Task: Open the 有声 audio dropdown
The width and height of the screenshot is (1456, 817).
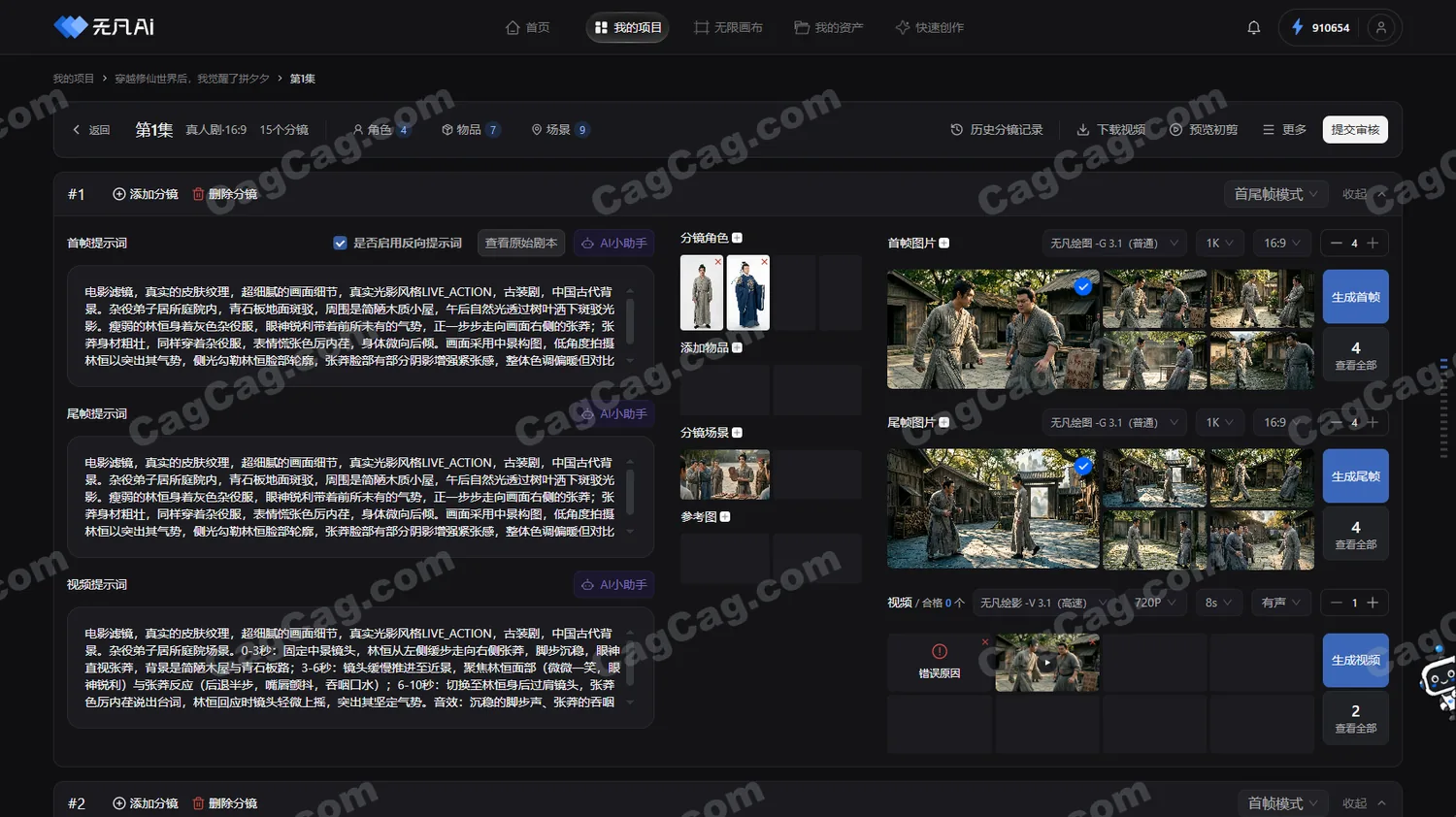Action: [x=1281, y=603]
